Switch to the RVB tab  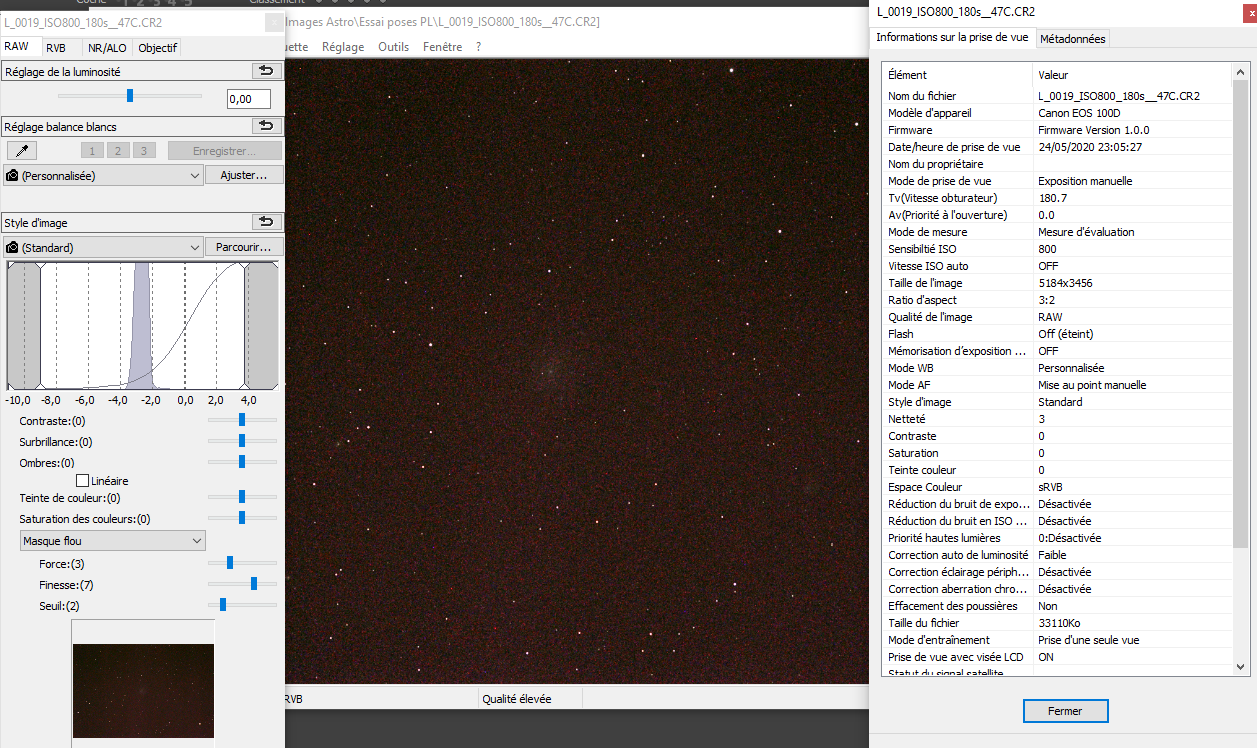pyautogui.click(x=56, y=47)
